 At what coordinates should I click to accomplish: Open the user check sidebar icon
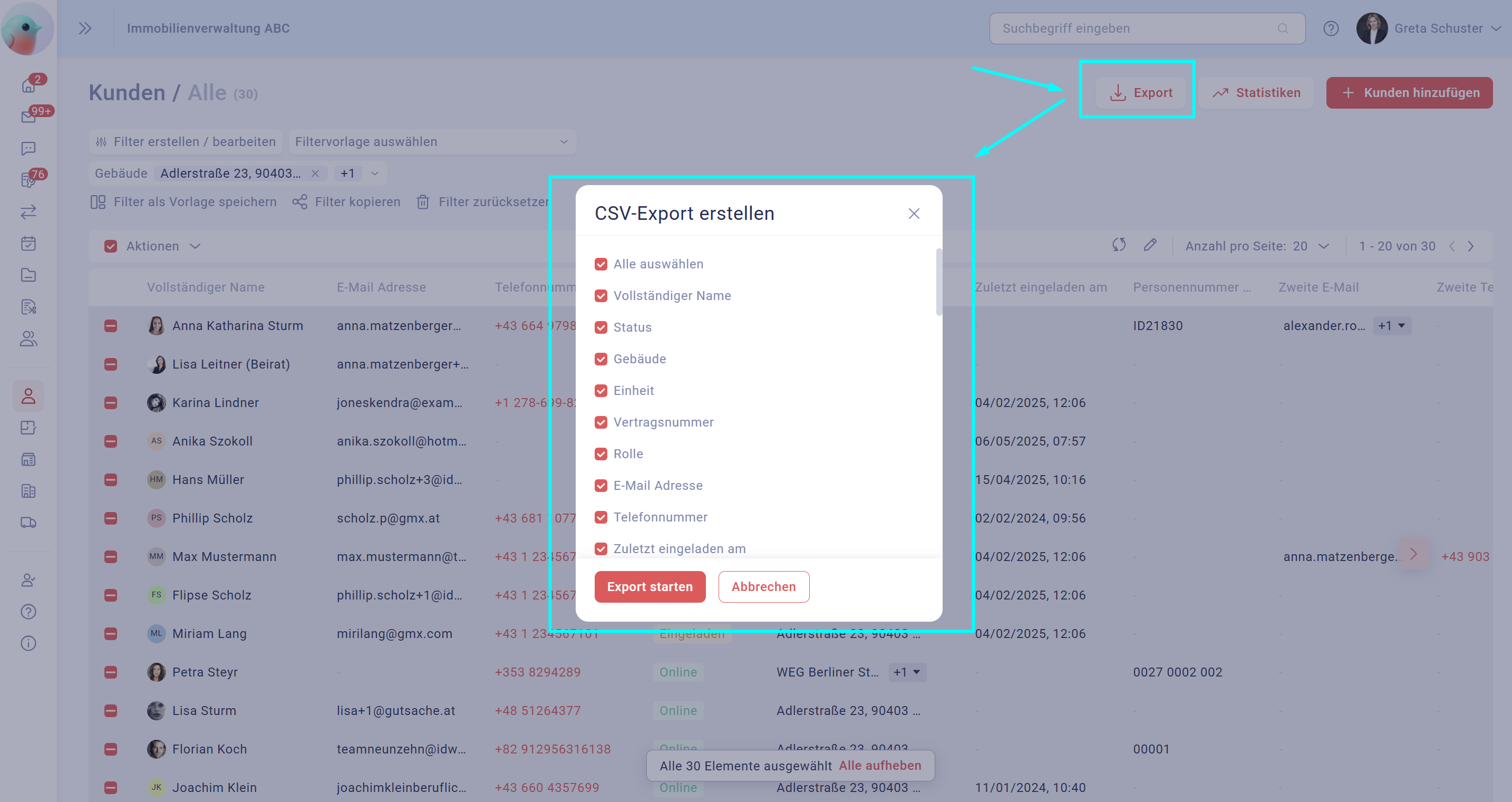pyautogui.click(x=28, y=580)
